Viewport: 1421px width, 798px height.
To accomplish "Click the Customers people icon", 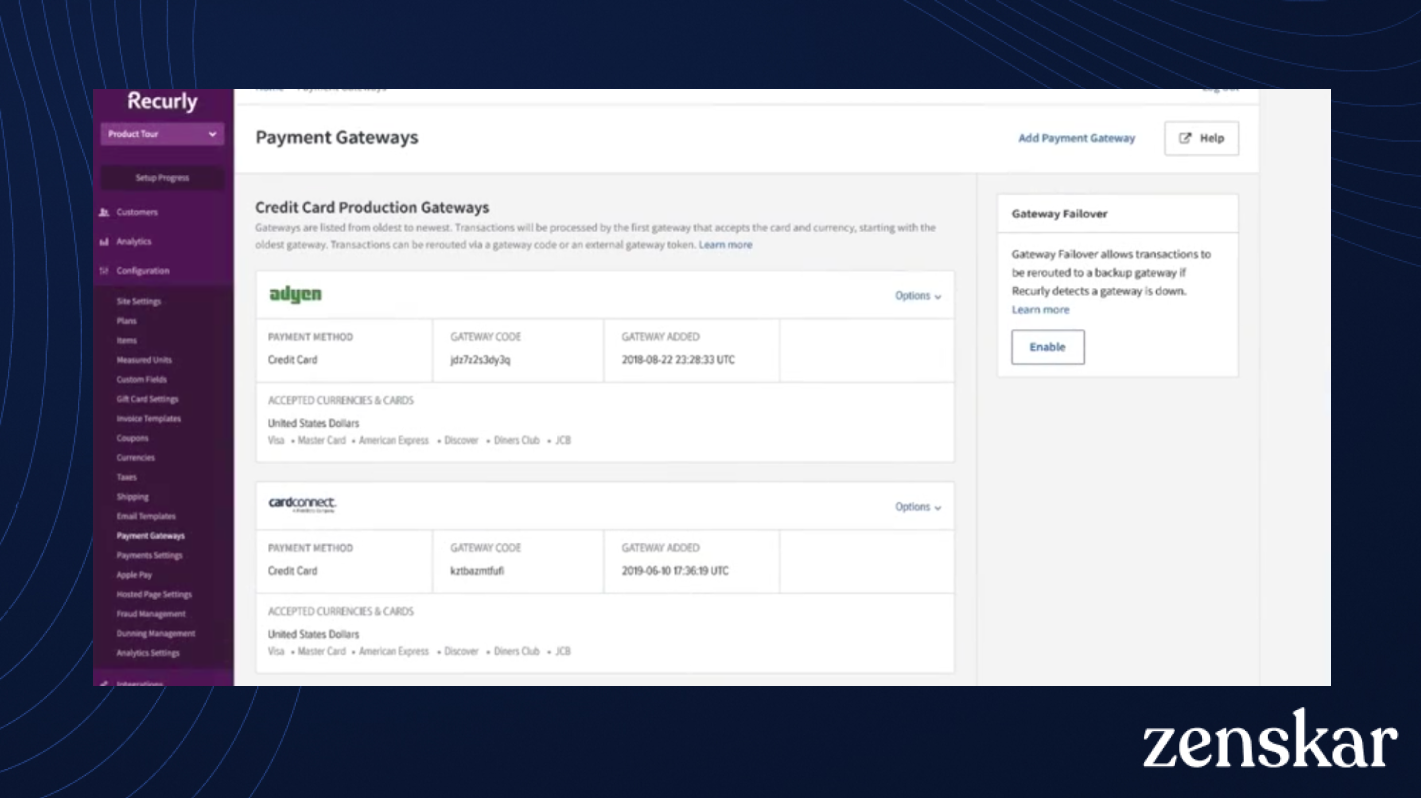I will pos(104,212).
